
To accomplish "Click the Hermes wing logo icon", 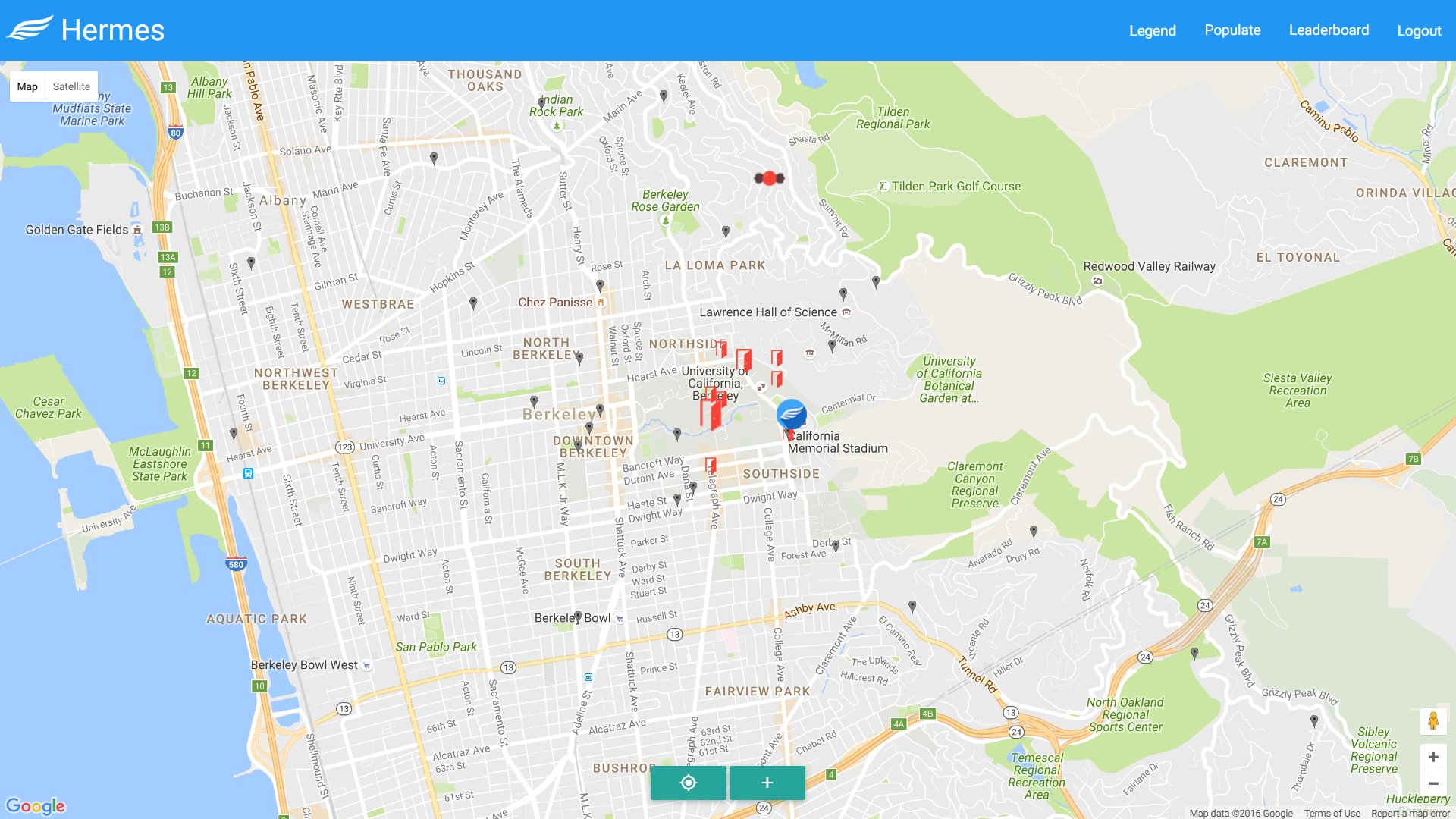I will coord(30,29).
